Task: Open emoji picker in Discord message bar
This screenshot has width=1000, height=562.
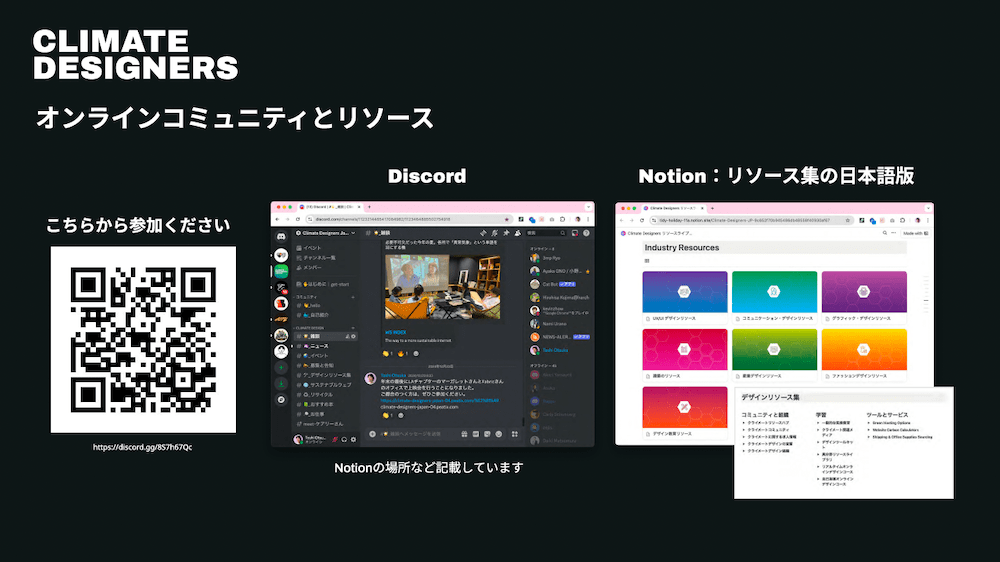Action: pos(499,434)
